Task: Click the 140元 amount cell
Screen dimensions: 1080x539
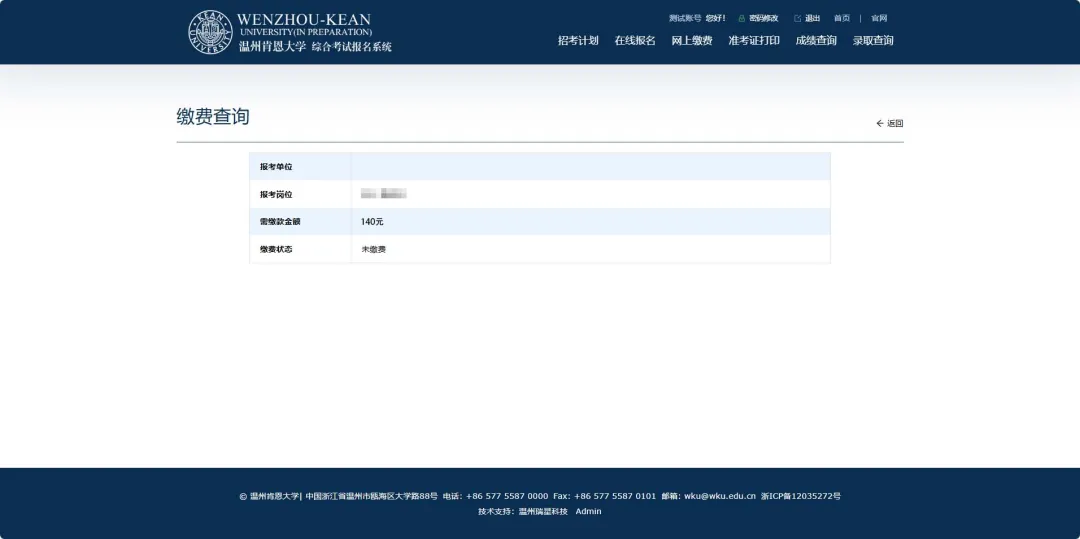Action: pos(372,221)
